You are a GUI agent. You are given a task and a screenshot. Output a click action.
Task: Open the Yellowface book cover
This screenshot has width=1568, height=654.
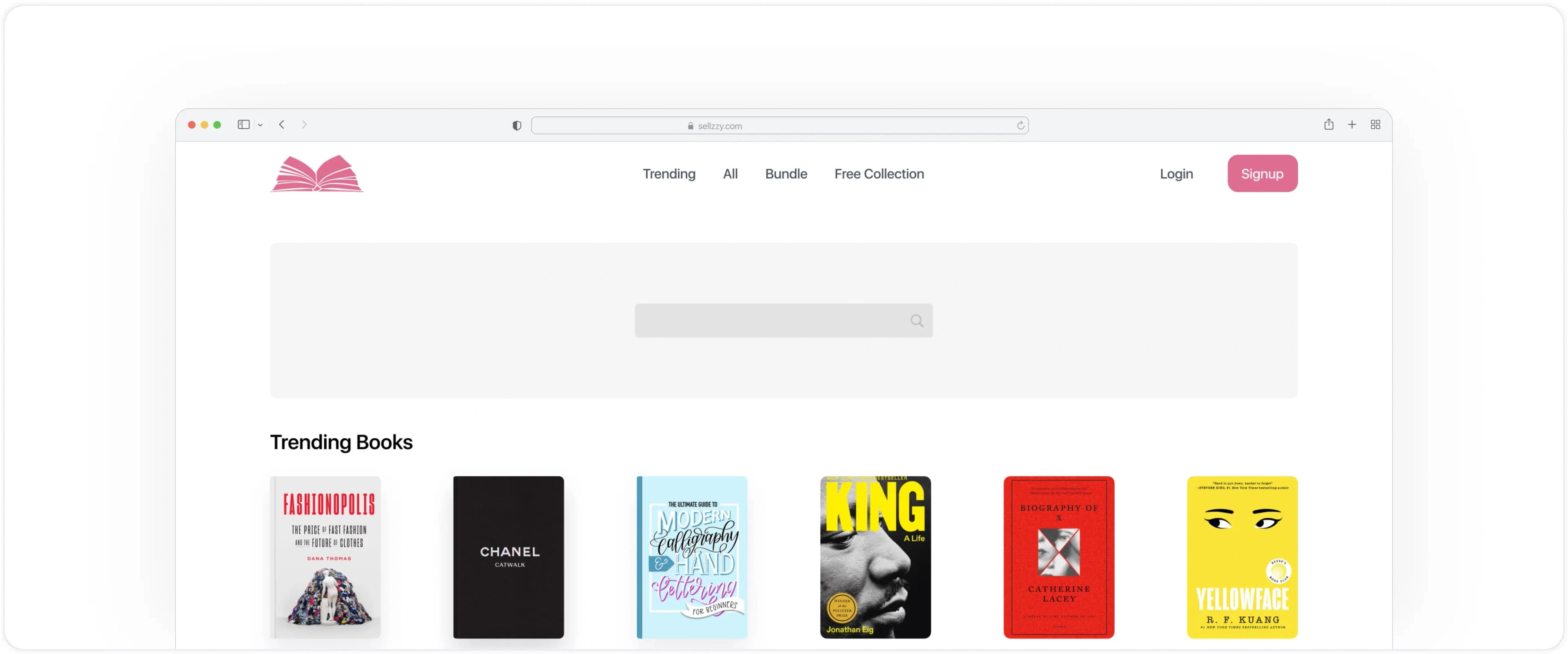[1242, 556]
